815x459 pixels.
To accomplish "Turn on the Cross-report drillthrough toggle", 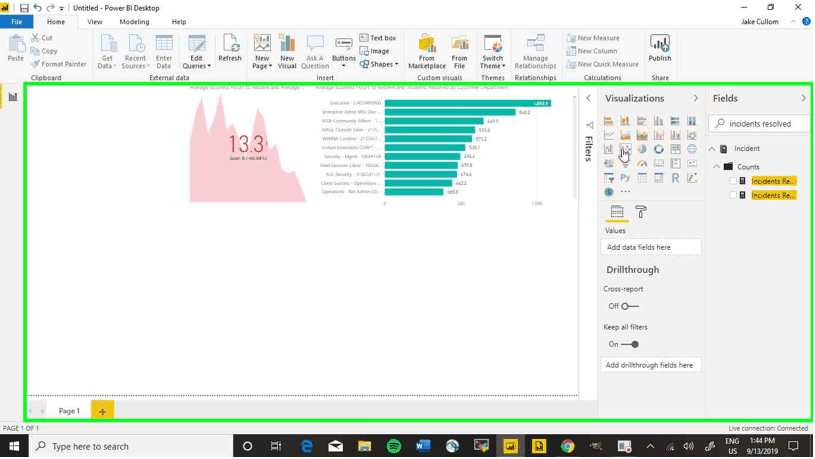I will 630,306.
